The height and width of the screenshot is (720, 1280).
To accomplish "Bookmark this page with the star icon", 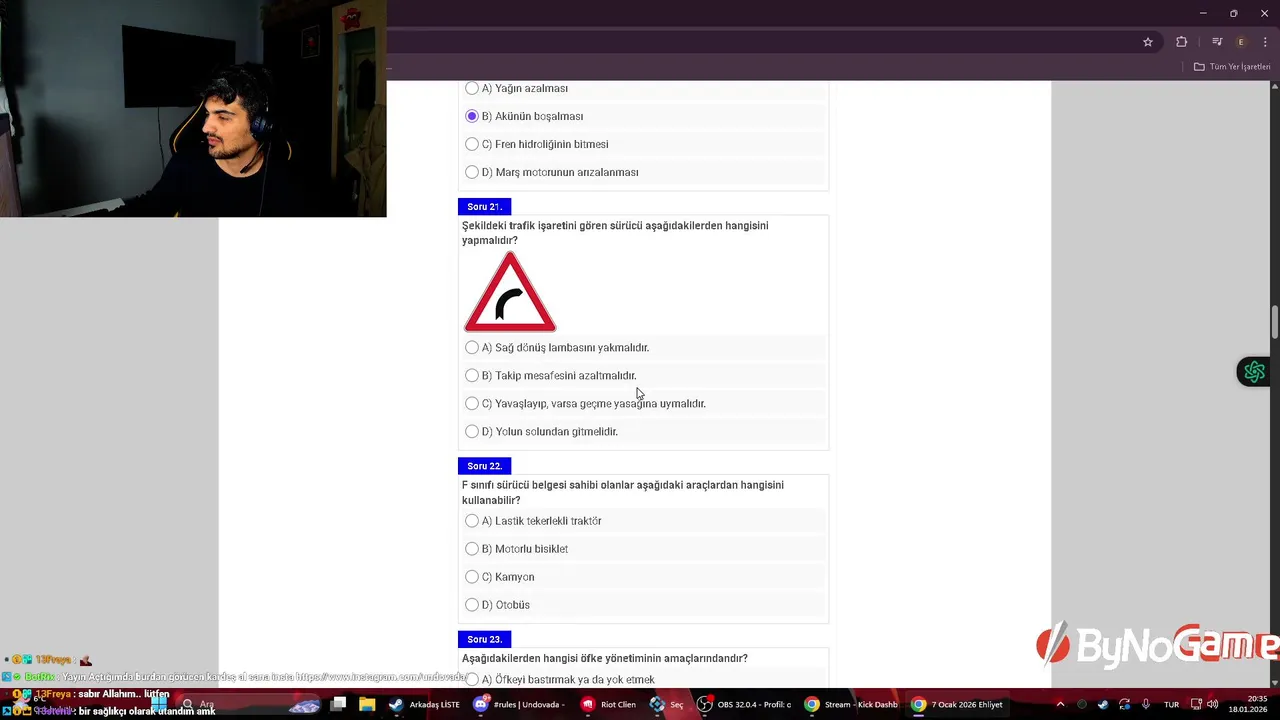I will pos(1148,42).
